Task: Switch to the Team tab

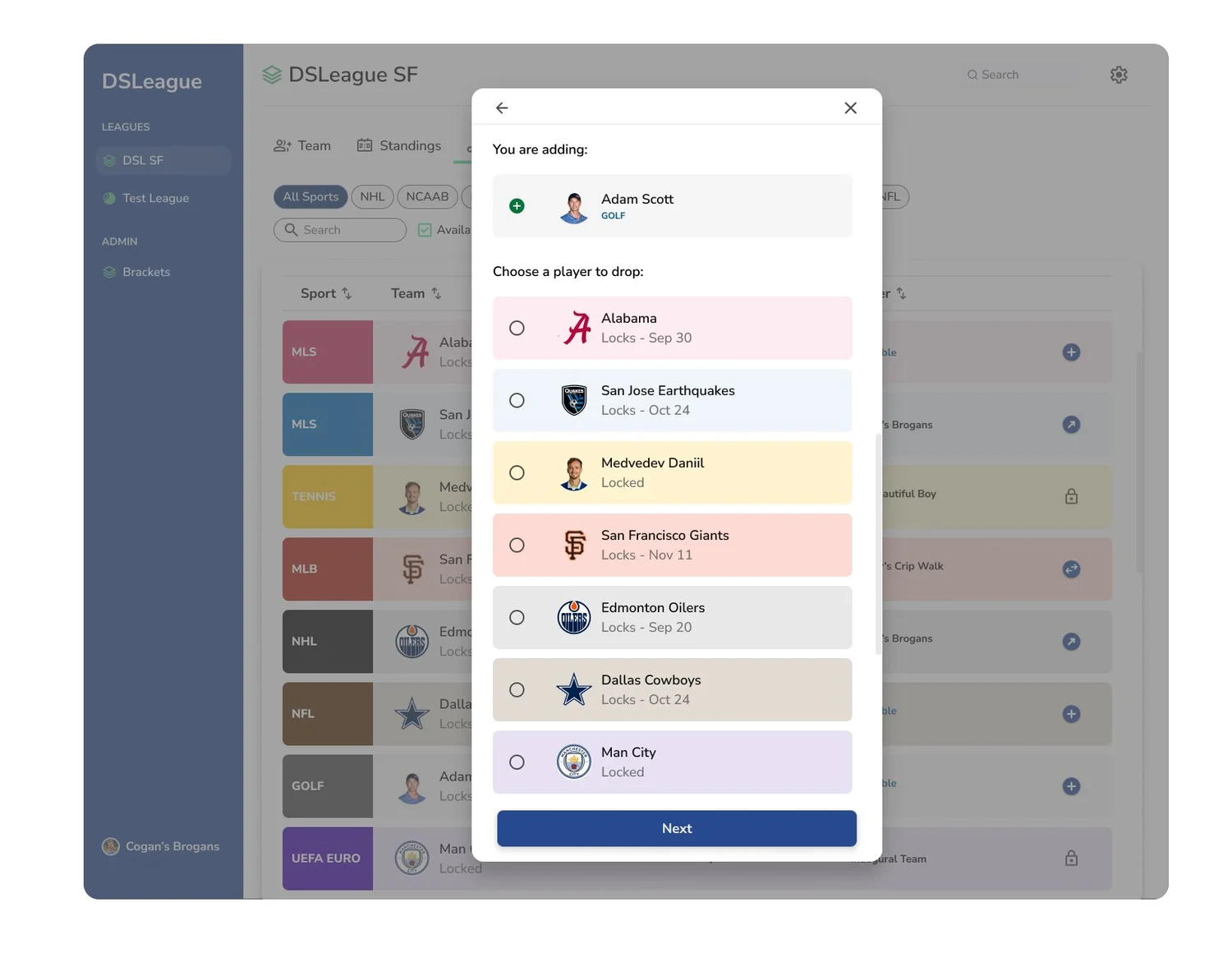Action: [x=302, y=145]
